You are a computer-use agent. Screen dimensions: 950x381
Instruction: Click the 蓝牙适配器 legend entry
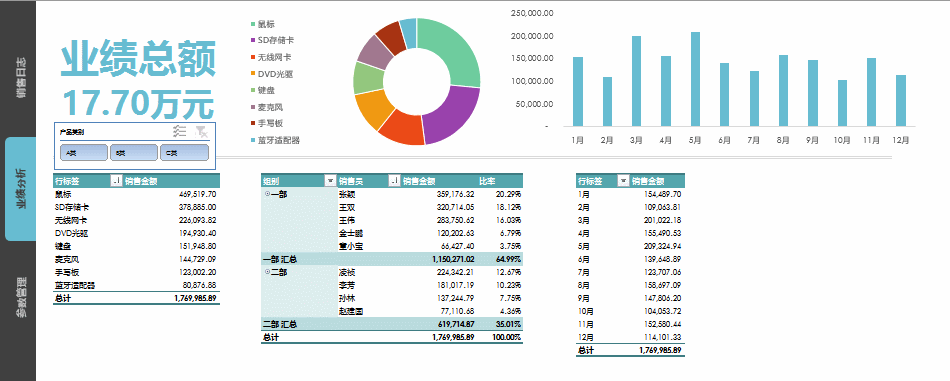pos(276,141)
